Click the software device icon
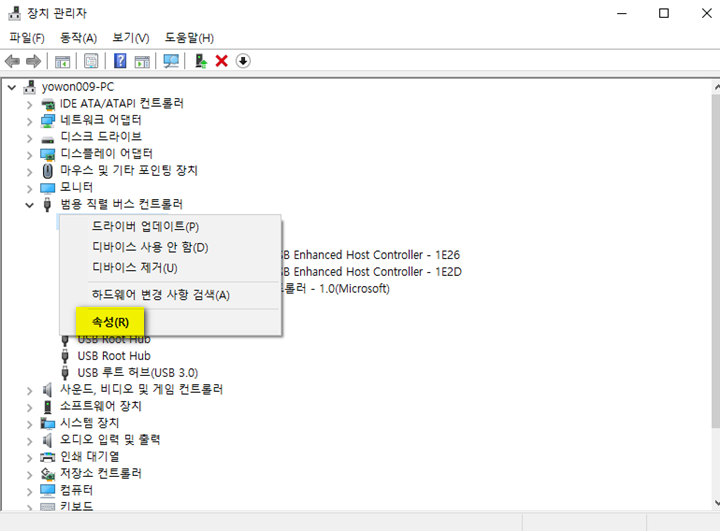The height and width of the screenshot is (531, 720). [x=47, y=407]
